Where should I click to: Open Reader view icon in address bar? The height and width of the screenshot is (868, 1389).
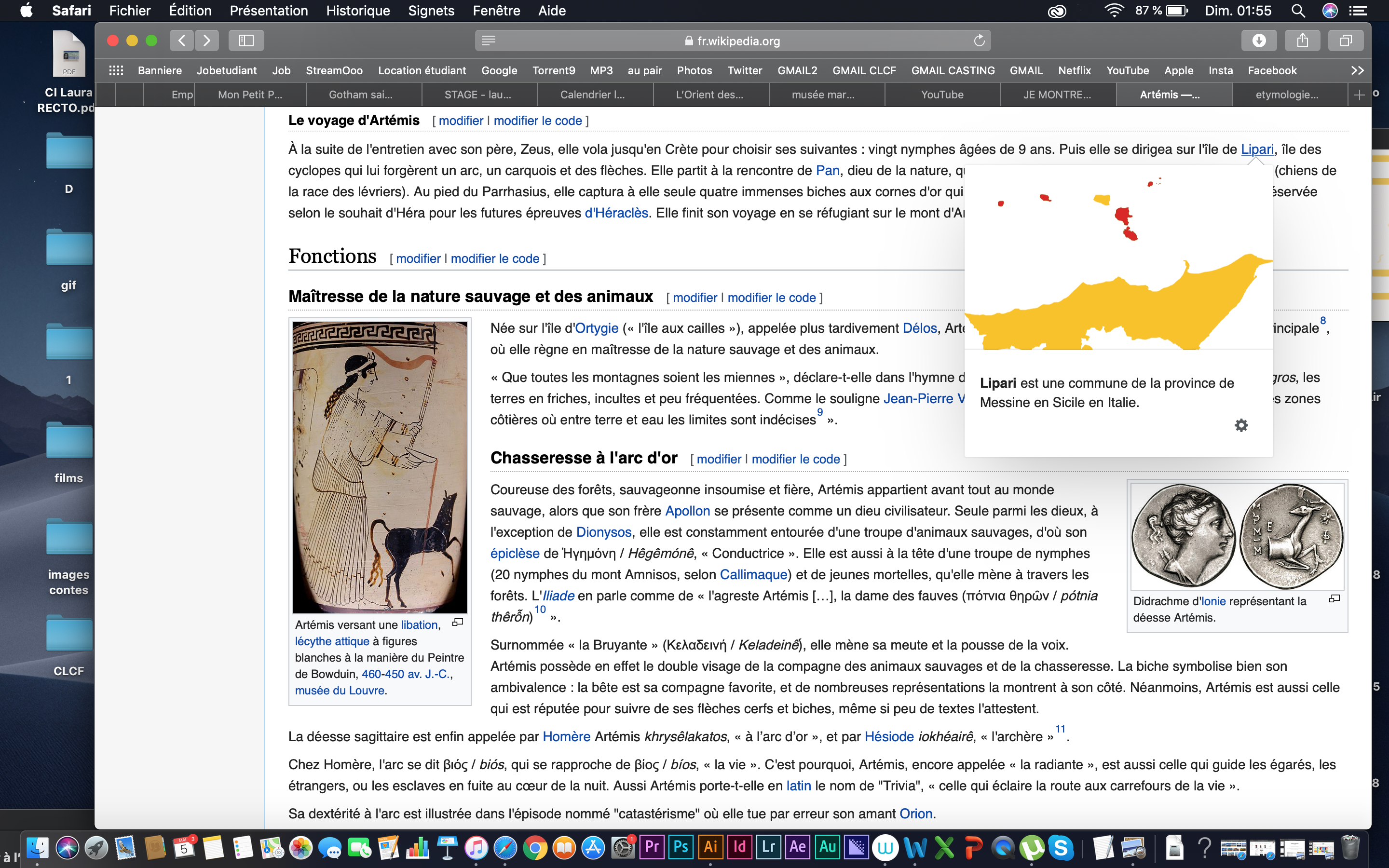[489, 40]
